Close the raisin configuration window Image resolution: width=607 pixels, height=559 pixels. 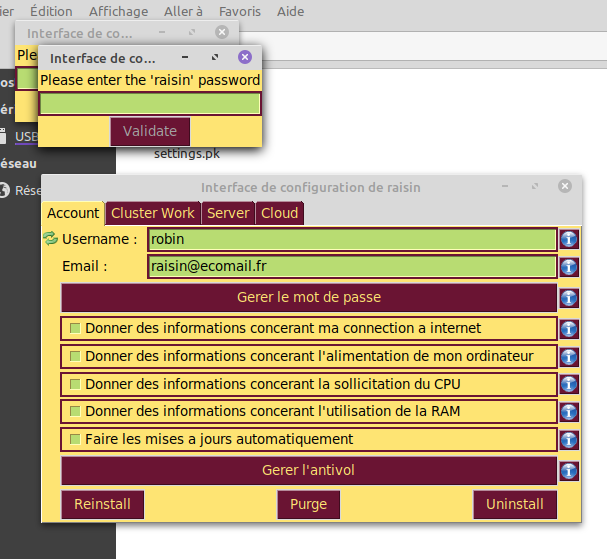(565, 186)
